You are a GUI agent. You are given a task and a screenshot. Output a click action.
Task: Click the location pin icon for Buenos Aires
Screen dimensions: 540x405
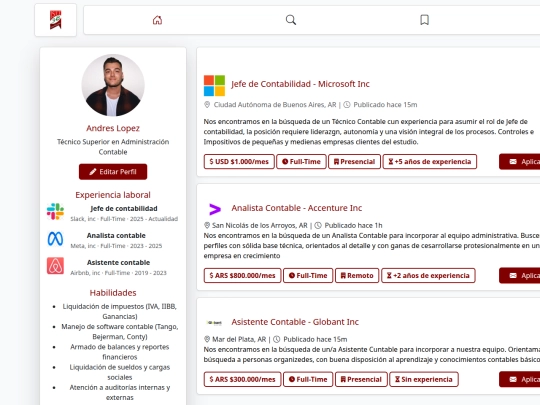pos(207,105)
